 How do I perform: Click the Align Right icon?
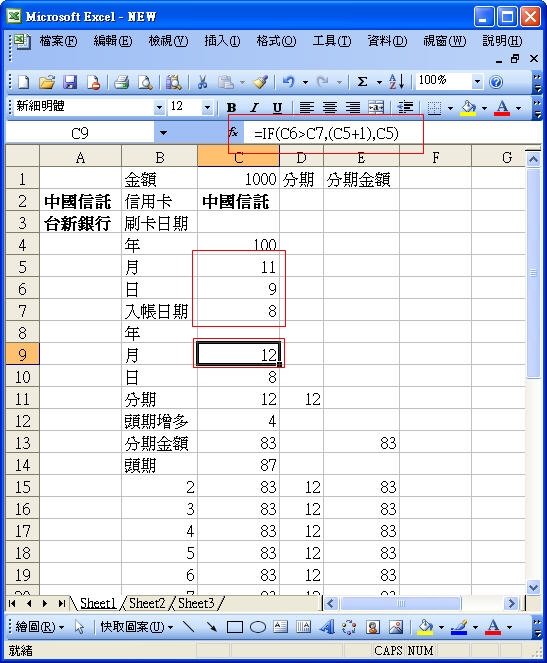point(353,108)
